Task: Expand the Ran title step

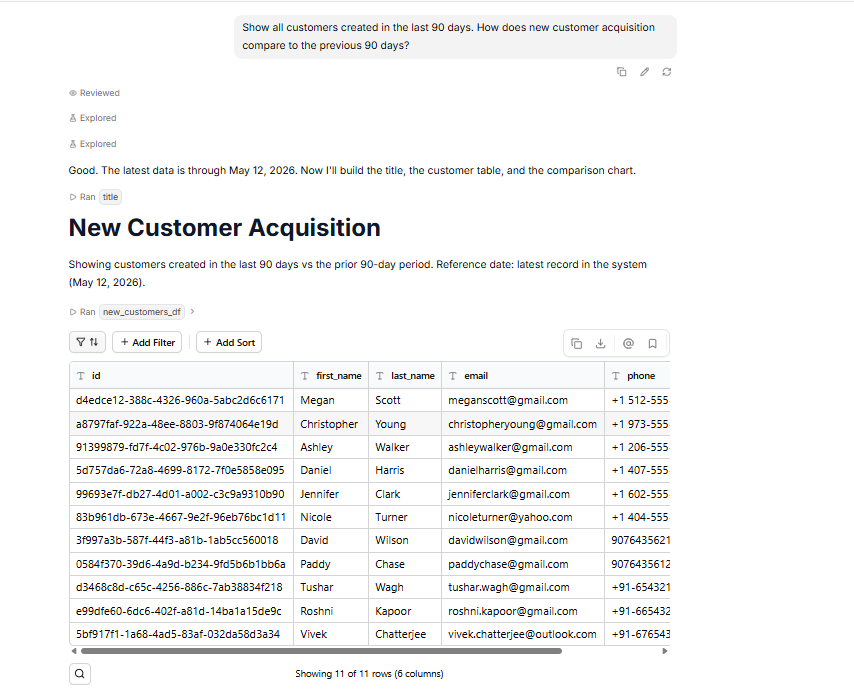Action: pos(82,197)
